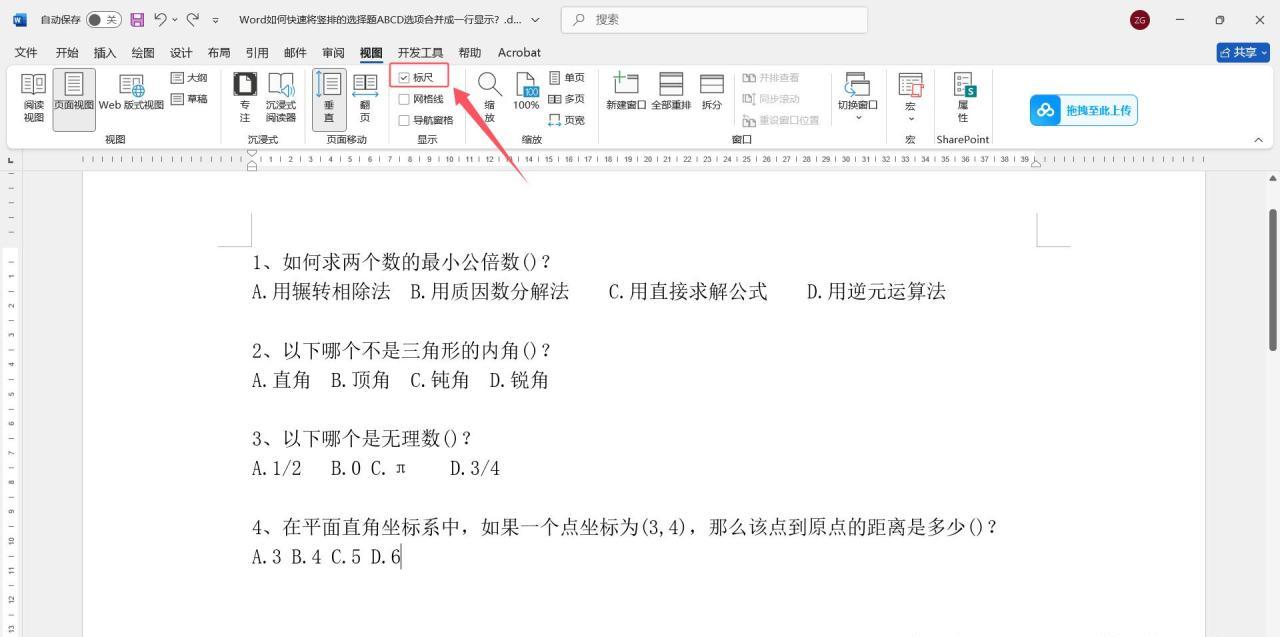Open the 缩放 zoom dialog
Viewport: 1280px width, 637px height.
[489, 99]
